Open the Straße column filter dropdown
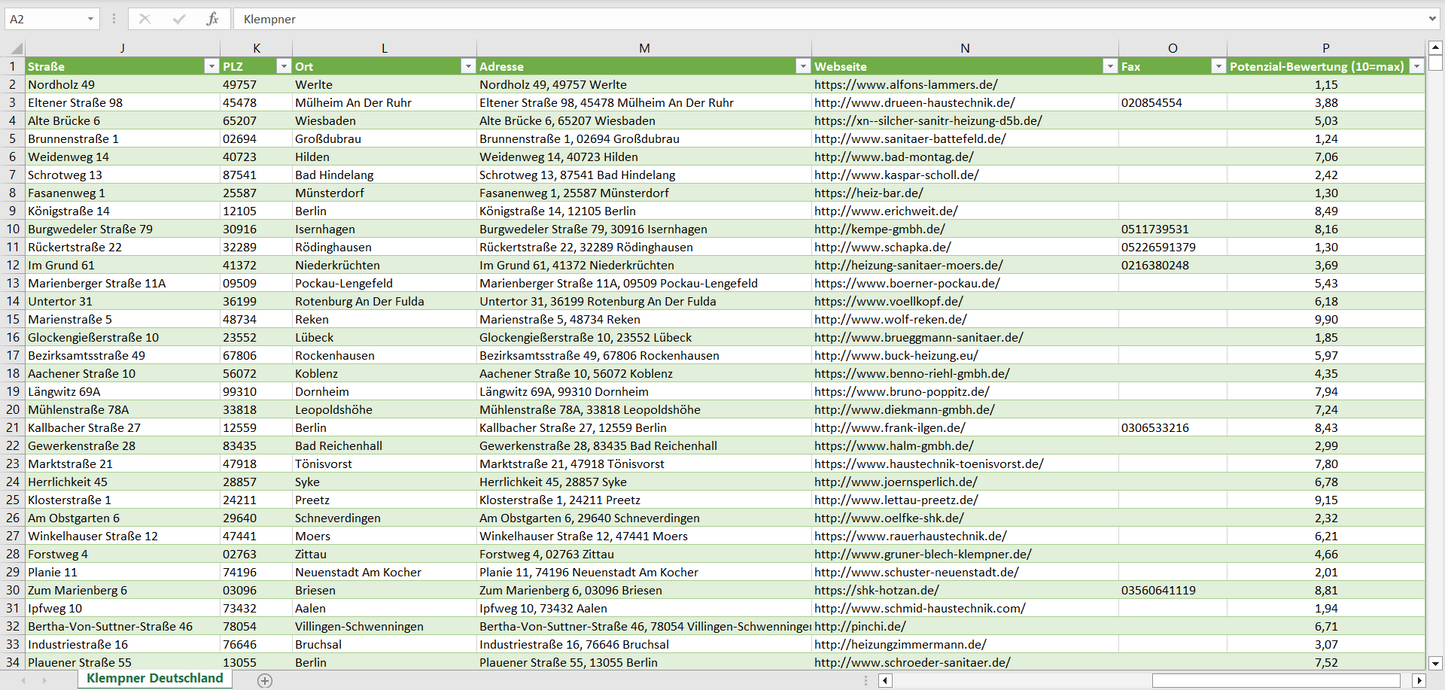 coord(210,66)
